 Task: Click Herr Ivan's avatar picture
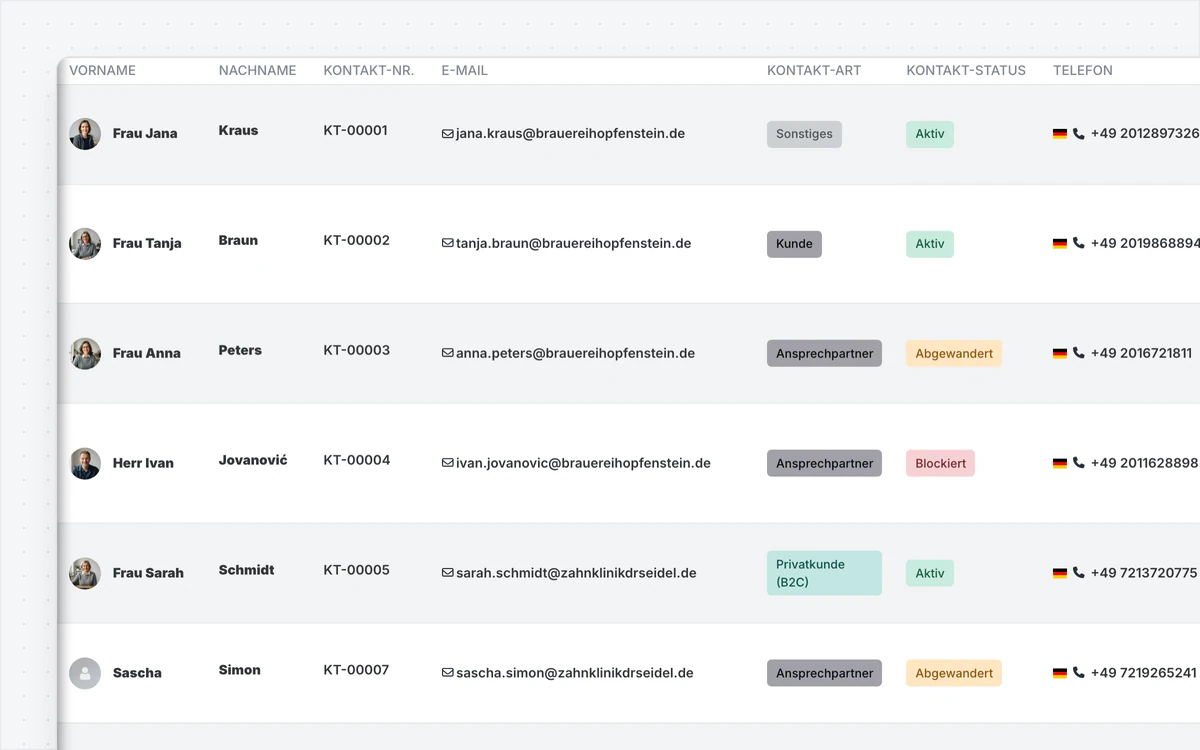(85, 464)
